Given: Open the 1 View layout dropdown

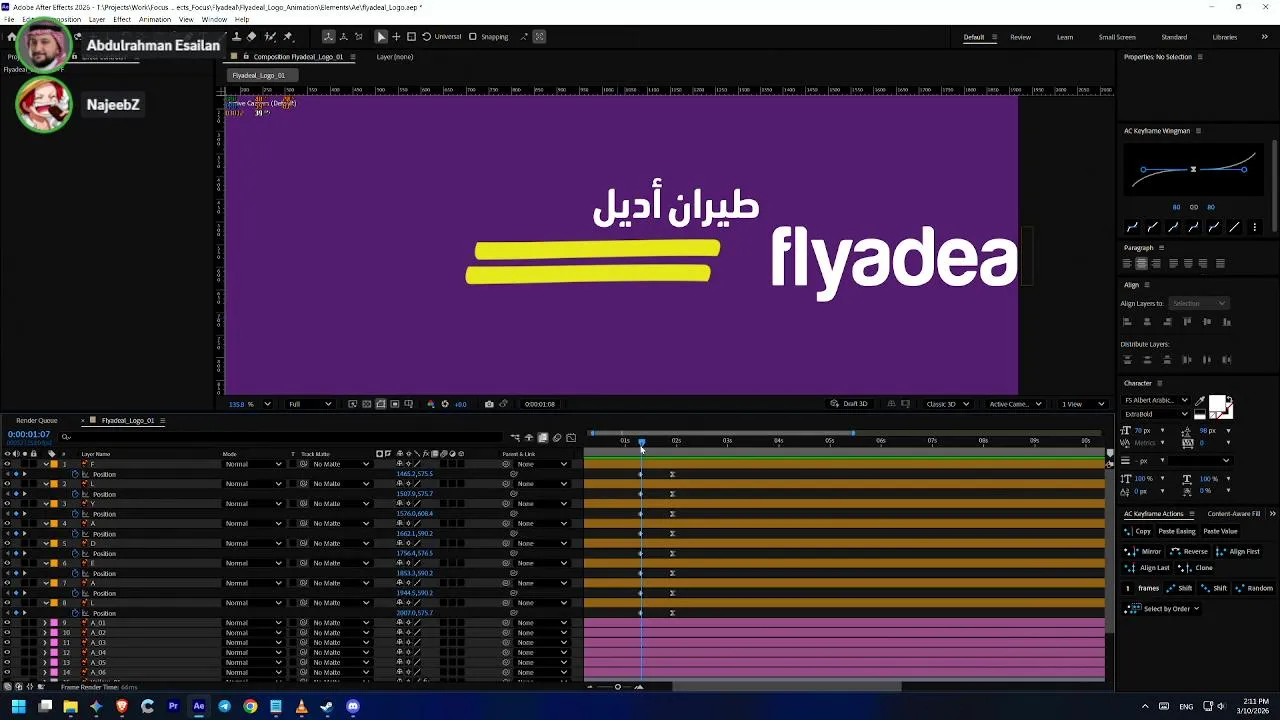Looking at the screenshot, I should point(1083,404).
